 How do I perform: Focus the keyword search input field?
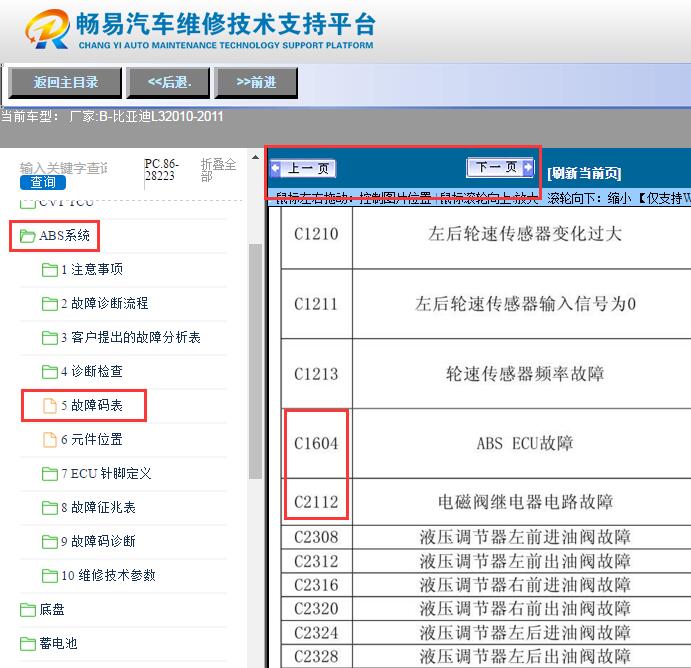64,168
